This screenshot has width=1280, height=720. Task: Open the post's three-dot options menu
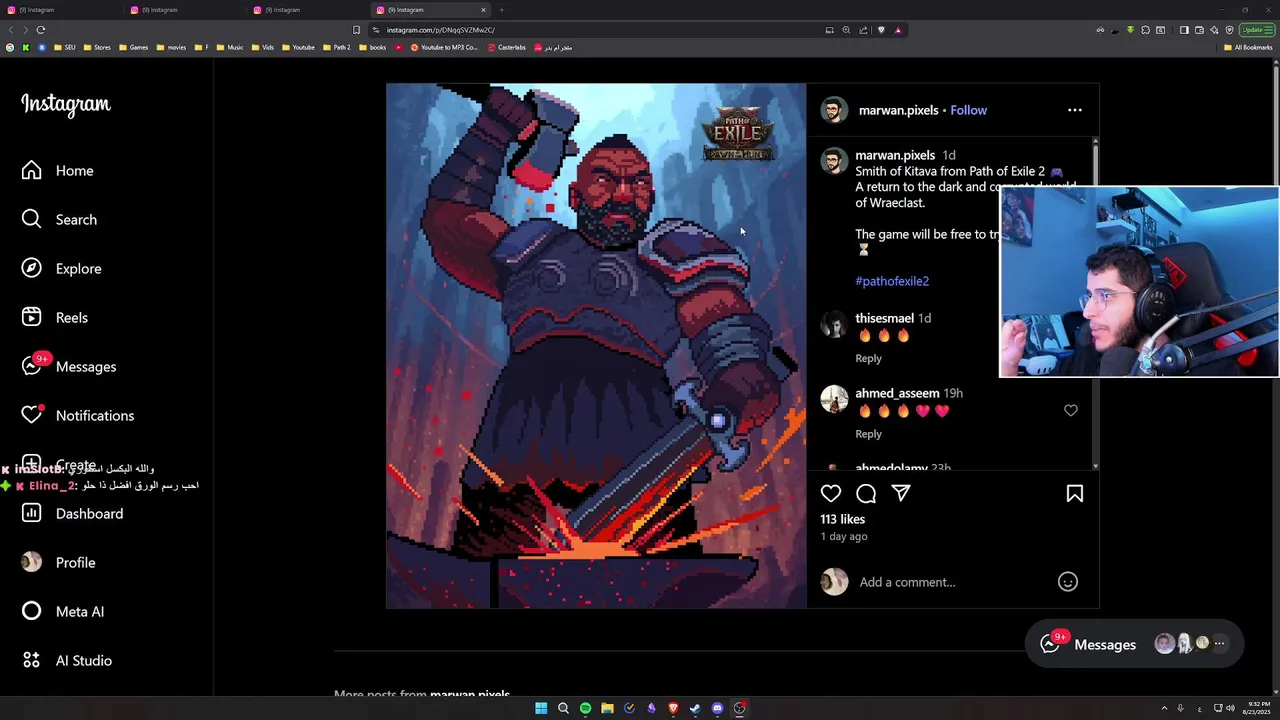pos(1075,110)
